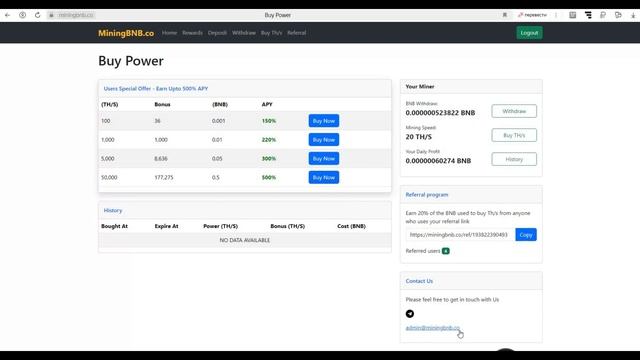This screenshot has width=640, height=360.
Task: Click the 177,275 bonus value
Action: [164, 177]
